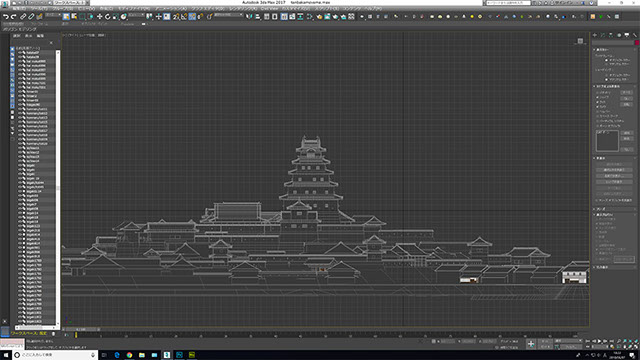
Task: Click the Auto Key button
Action: click(x=544, y=341)
